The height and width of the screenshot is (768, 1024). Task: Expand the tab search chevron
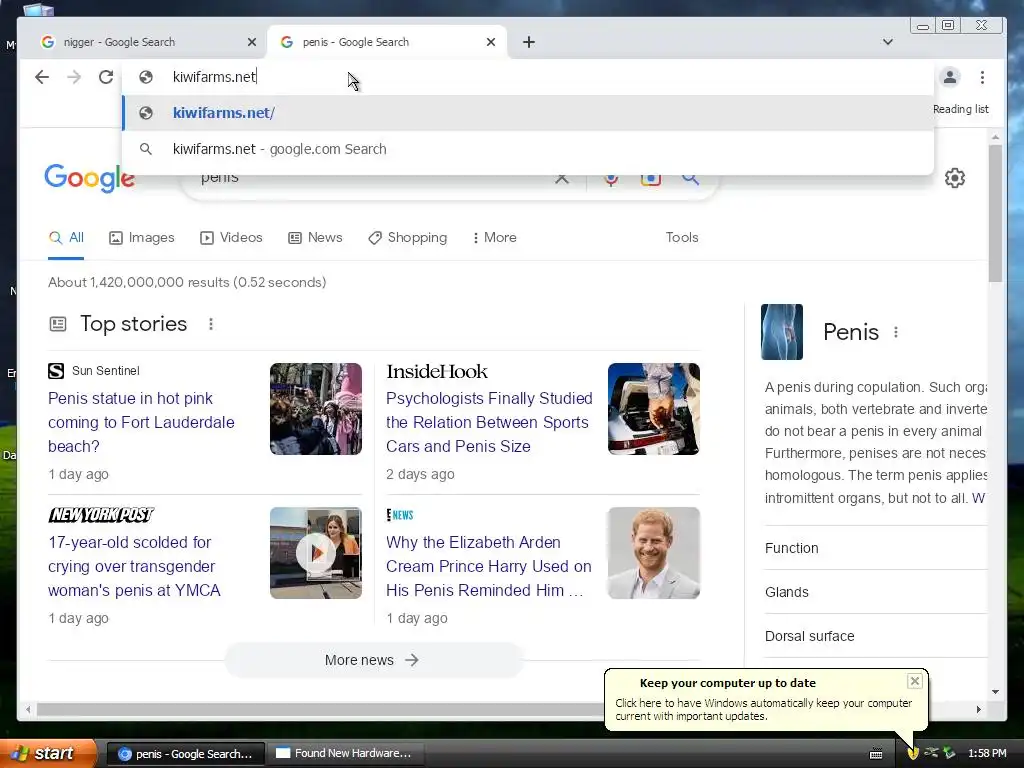[x=888, y=42]
